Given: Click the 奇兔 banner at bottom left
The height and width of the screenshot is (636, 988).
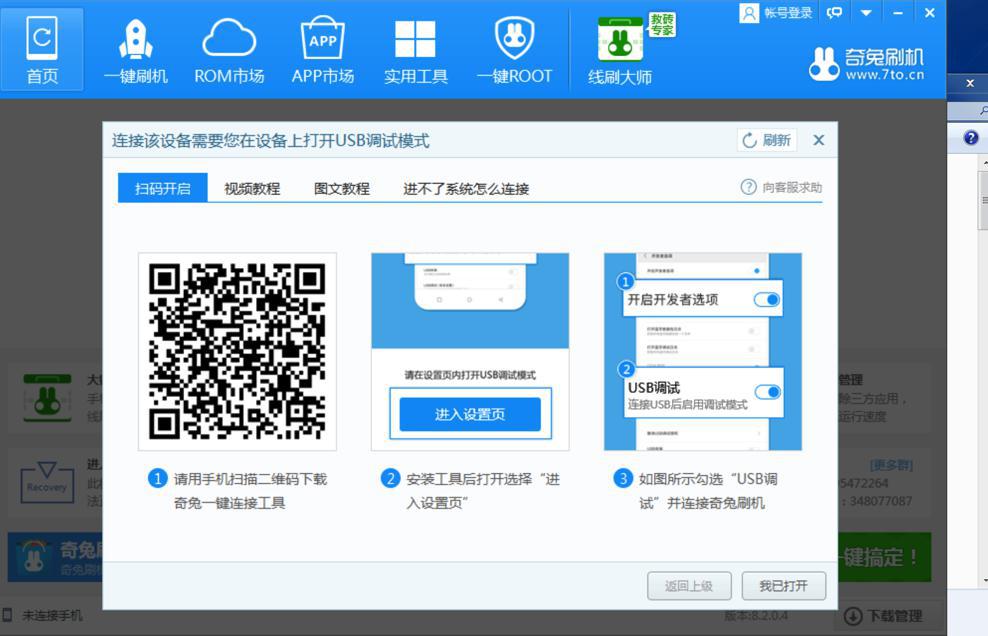Looking at the screenshot, I should pos(55,557).
